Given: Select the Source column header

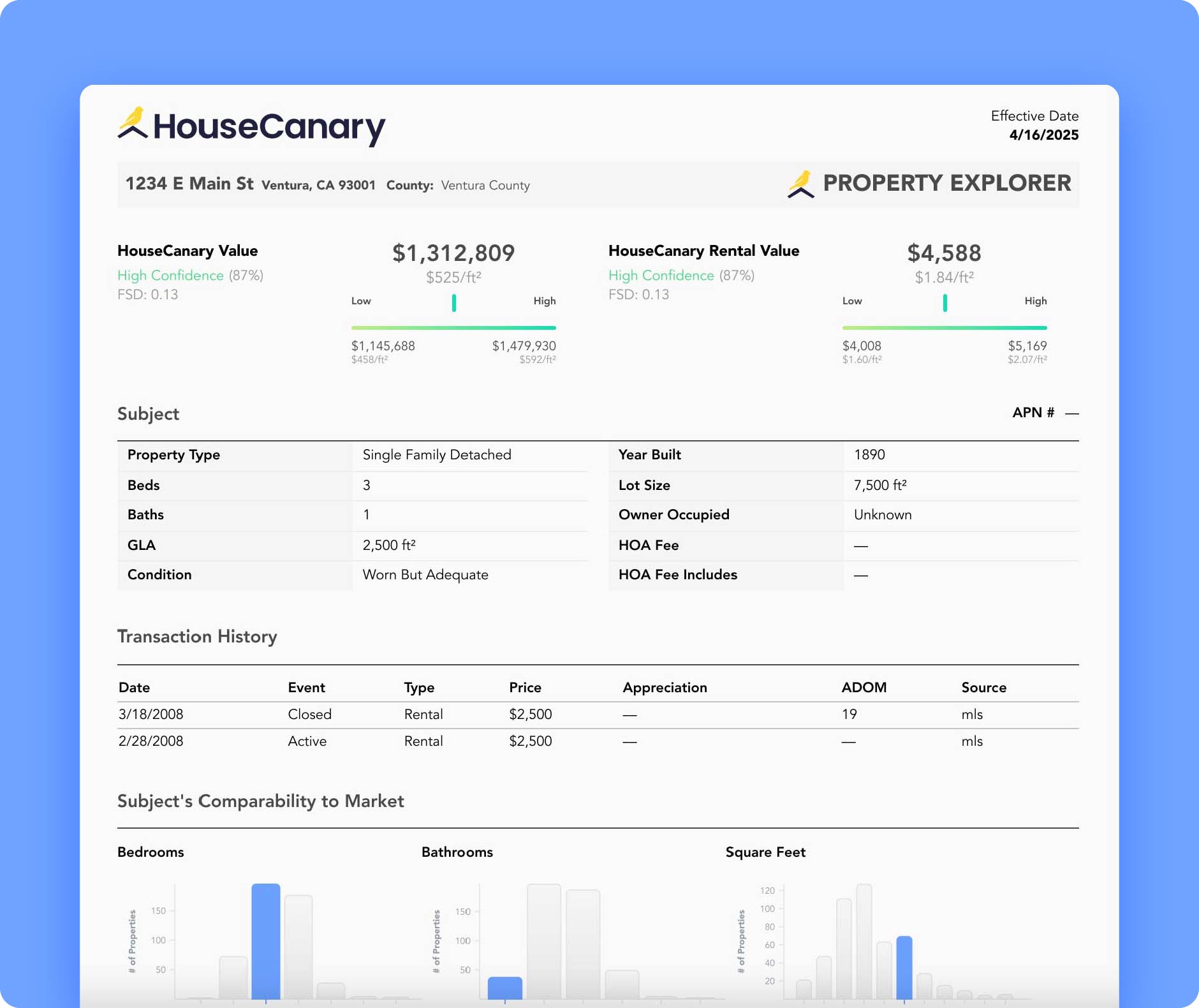Looking at the screenshot, I should coord(983,687).
